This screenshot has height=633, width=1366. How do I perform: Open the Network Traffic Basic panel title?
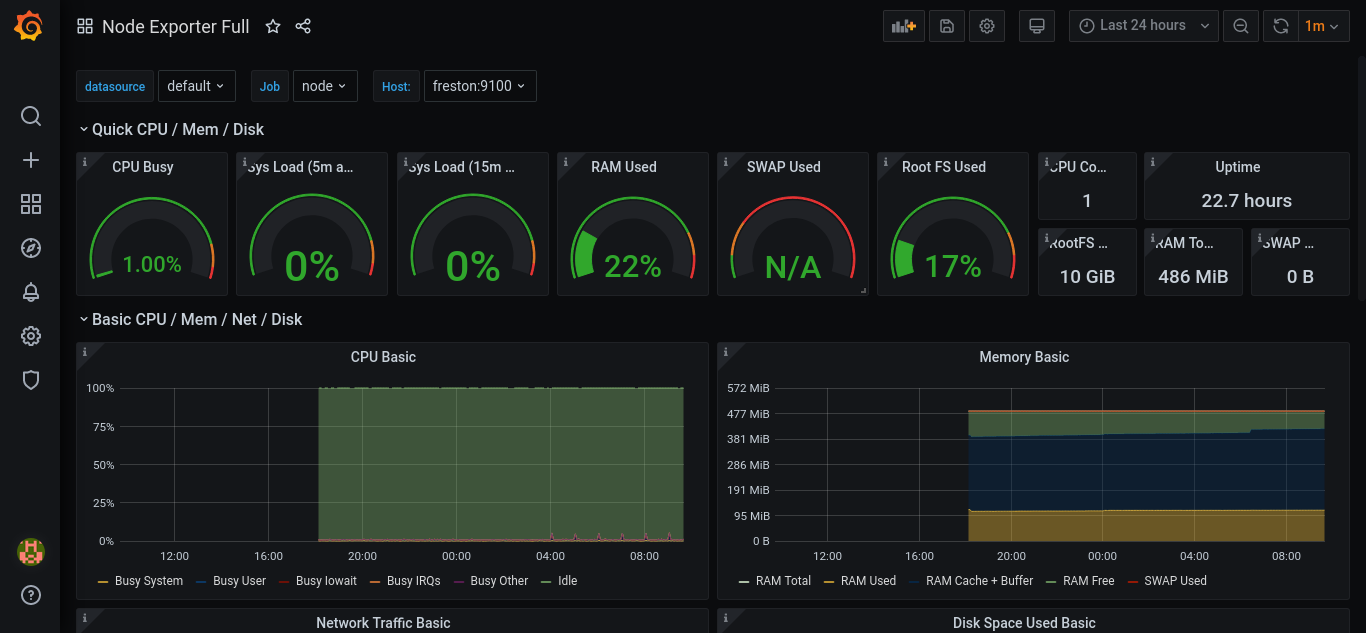pyautogui.click(x=383, y=623)
